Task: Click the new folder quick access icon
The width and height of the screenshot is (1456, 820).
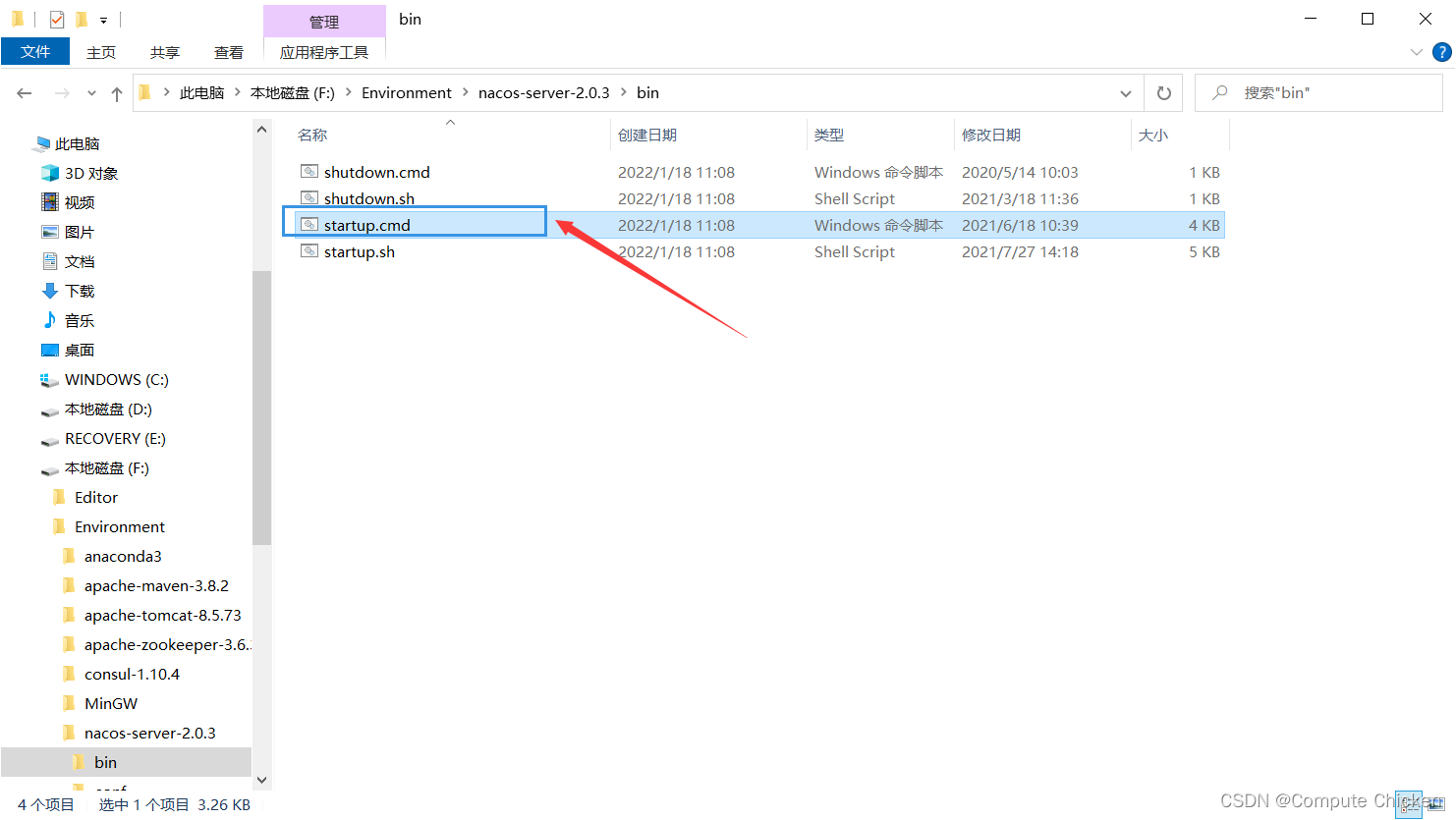Action: click(82, 20)
